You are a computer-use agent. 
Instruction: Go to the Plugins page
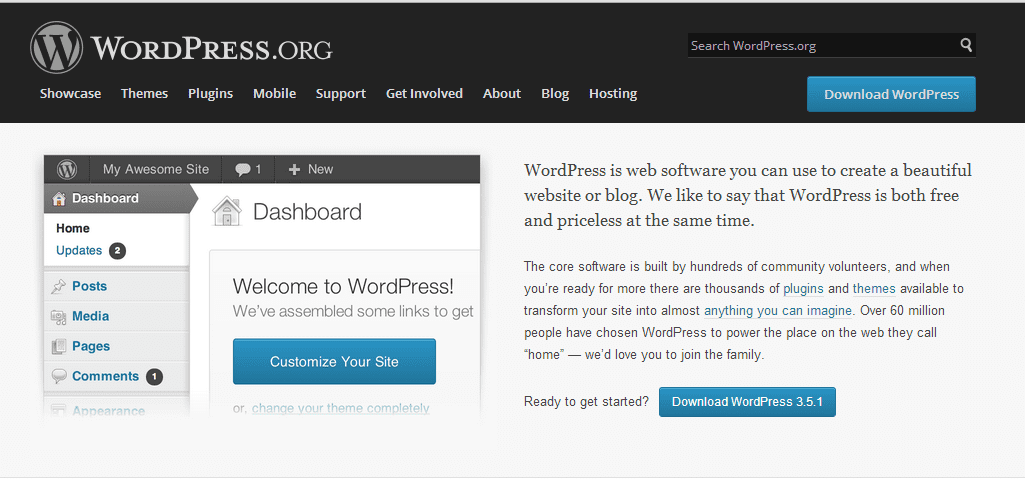[210, 93]
